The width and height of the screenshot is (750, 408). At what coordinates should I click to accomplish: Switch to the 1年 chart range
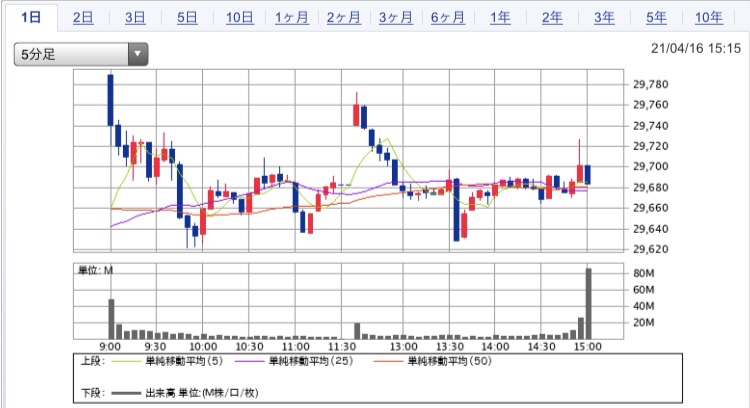(x=500, y=18)
